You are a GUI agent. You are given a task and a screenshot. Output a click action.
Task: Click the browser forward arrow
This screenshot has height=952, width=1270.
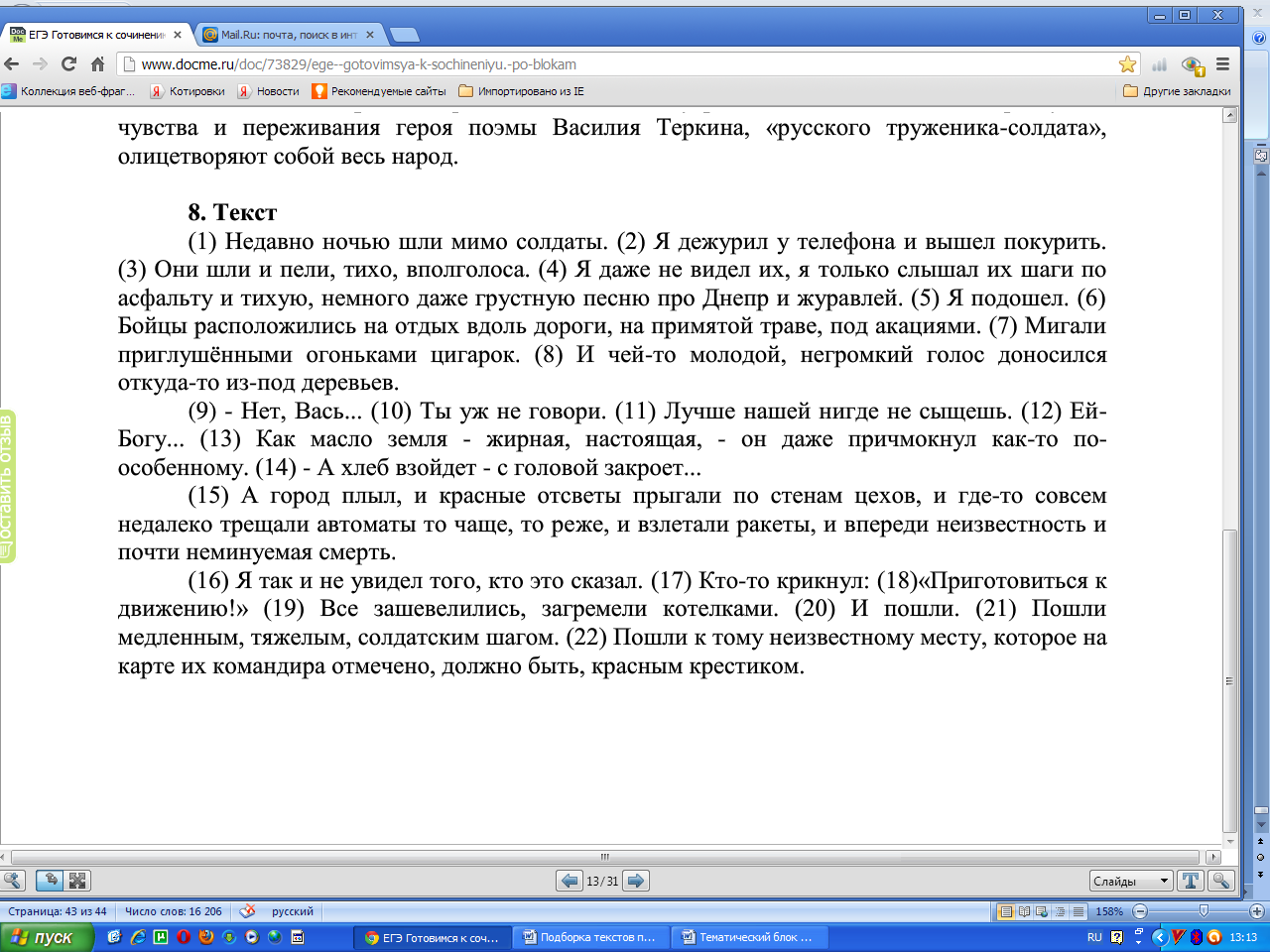click(x=41, y=64)
